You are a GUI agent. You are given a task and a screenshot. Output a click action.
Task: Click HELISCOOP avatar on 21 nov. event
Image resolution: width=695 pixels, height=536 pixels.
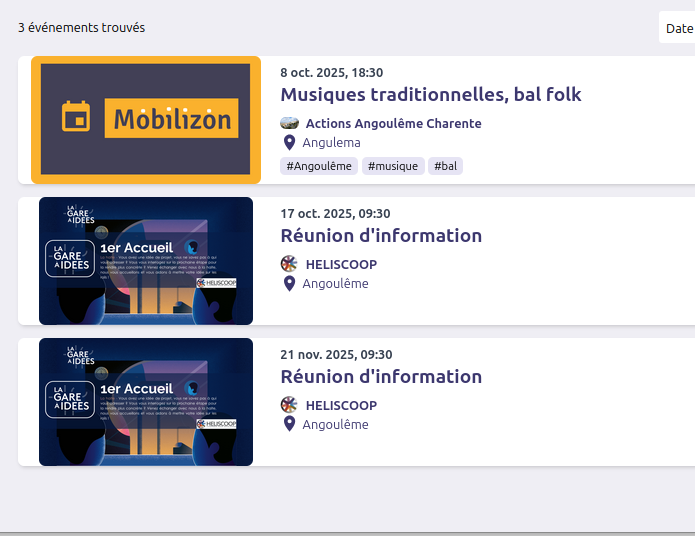tap(289, 405)
